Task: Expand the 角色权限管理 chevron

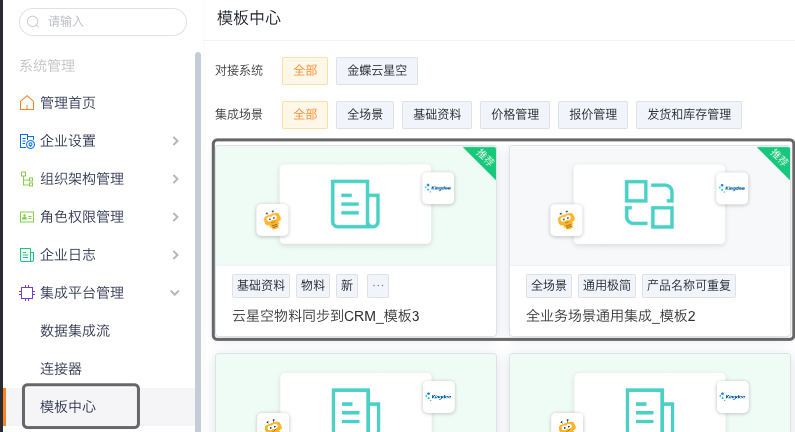Action: click(x=175, y=217)
